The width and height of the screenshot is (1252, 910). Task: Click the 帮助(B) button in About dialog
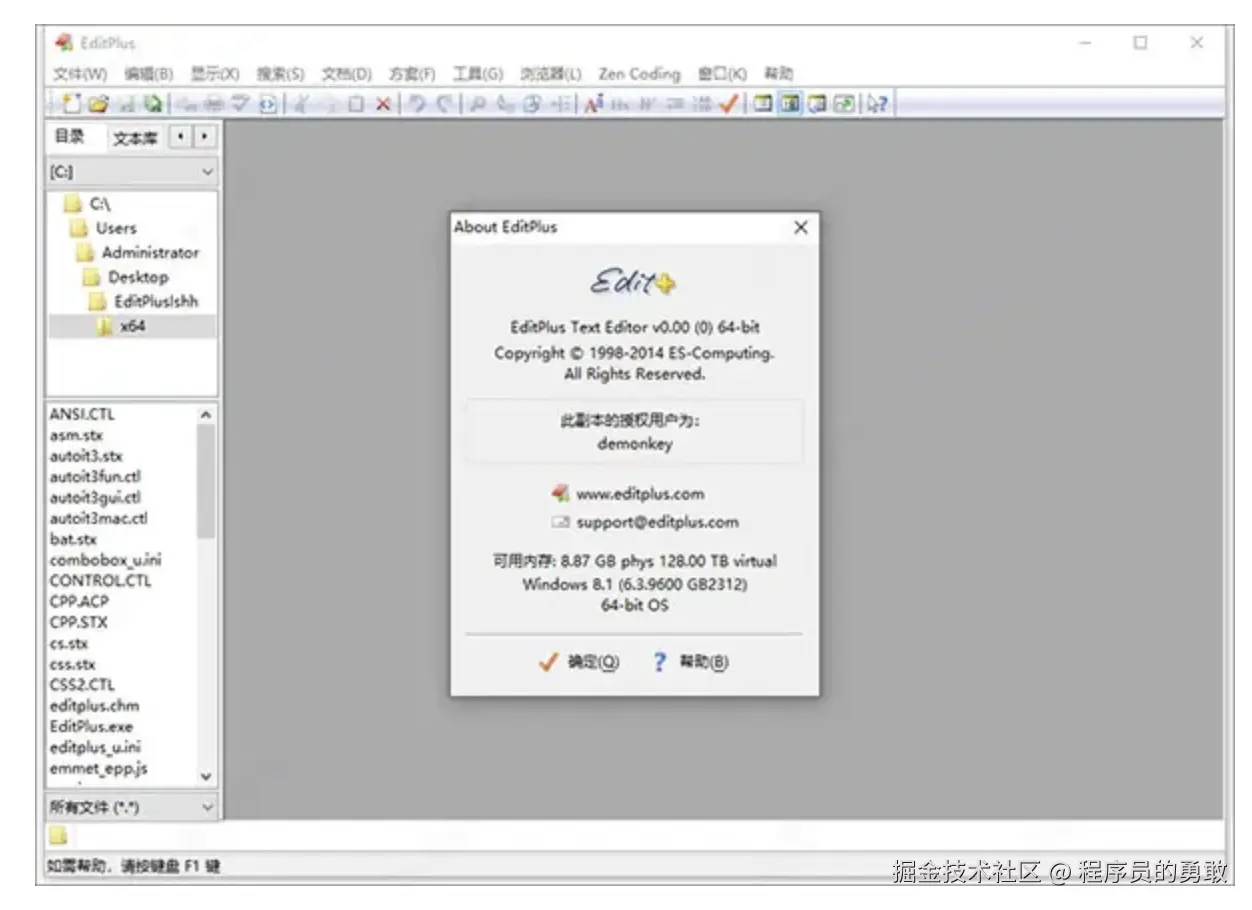click(x=691, y=662)
